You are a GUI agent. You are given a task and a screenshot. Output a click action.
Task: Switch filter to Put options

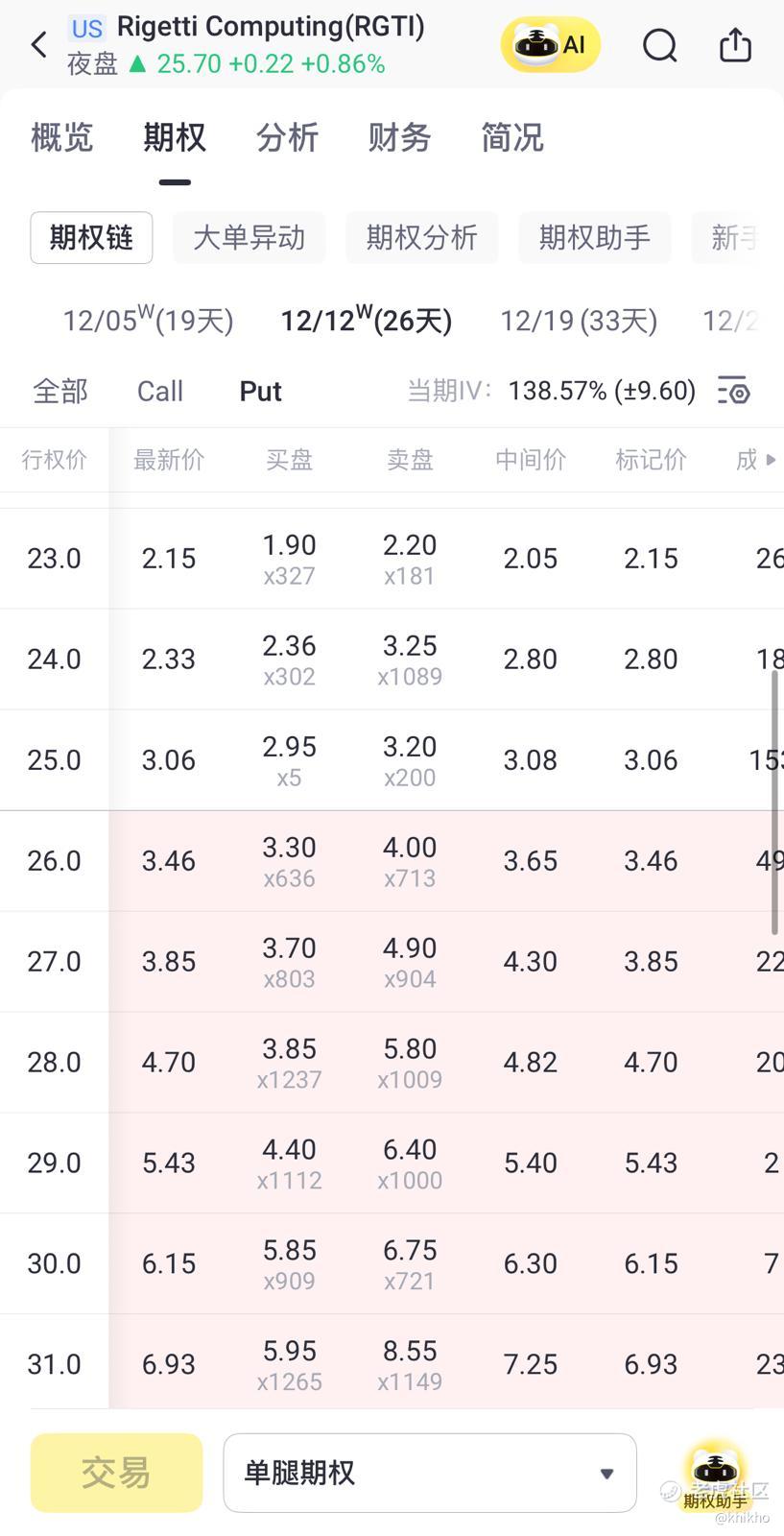(x=260, y=391)
